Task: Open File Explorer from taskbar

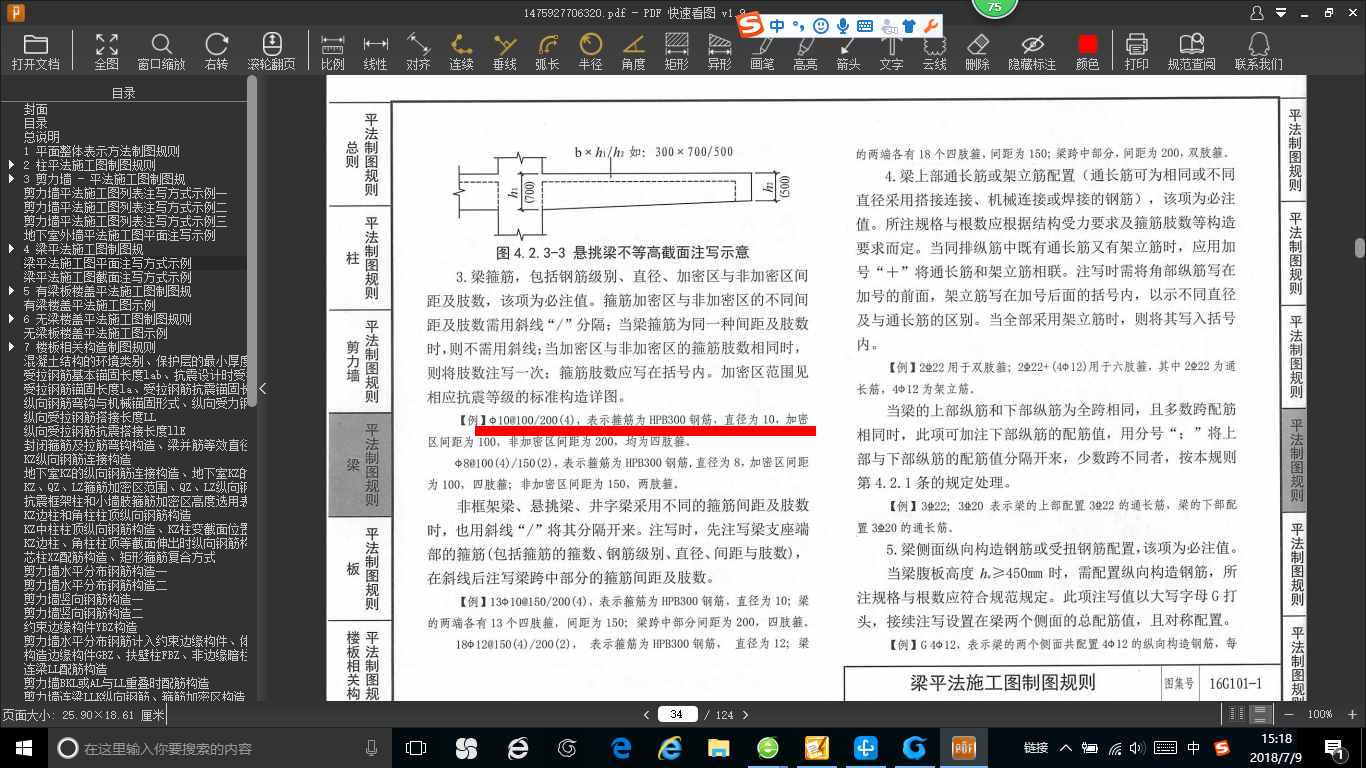Action: click(718, 748)
